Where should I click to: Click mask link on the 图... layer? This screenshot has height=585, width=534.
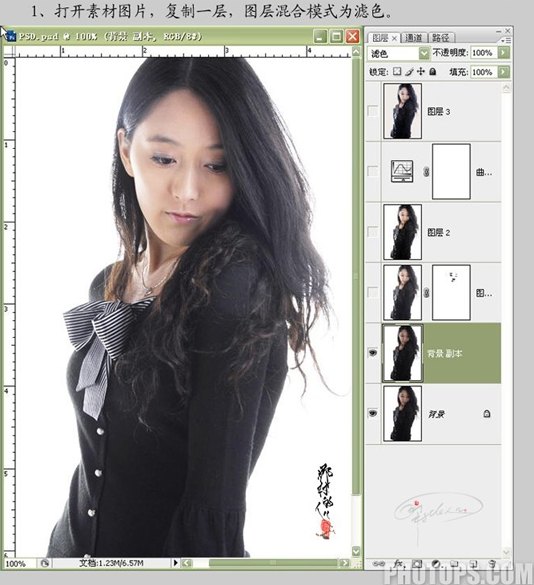(426, 293)
